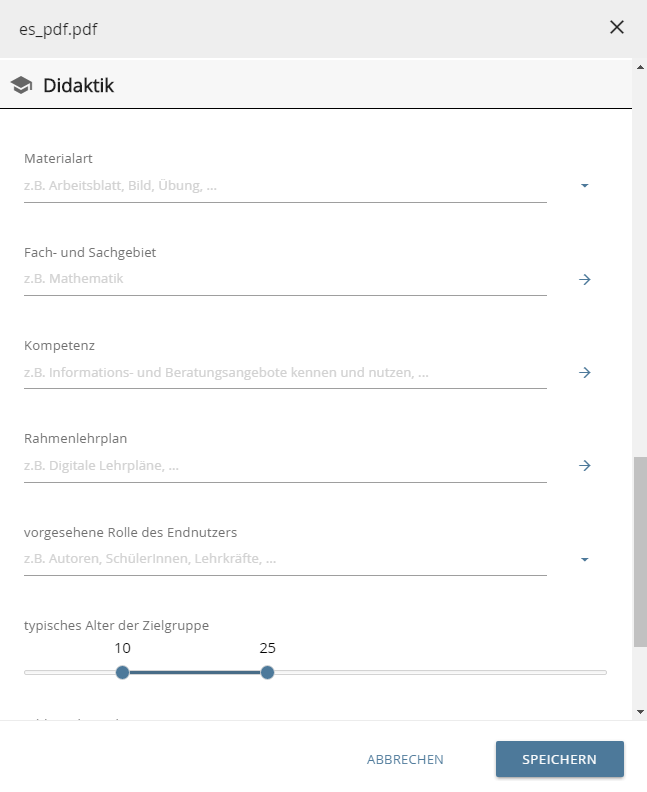Image resolution: width=647 pixels, height=792 pixels.
Task: Click the Materialart input field
Action: tap(285, 186)
